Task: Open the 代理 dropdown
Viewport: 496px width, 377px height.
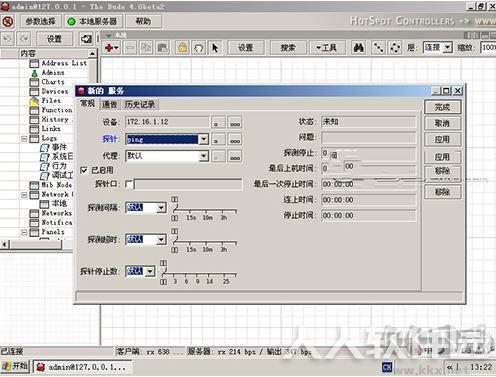Action: (x=204, y=156)
